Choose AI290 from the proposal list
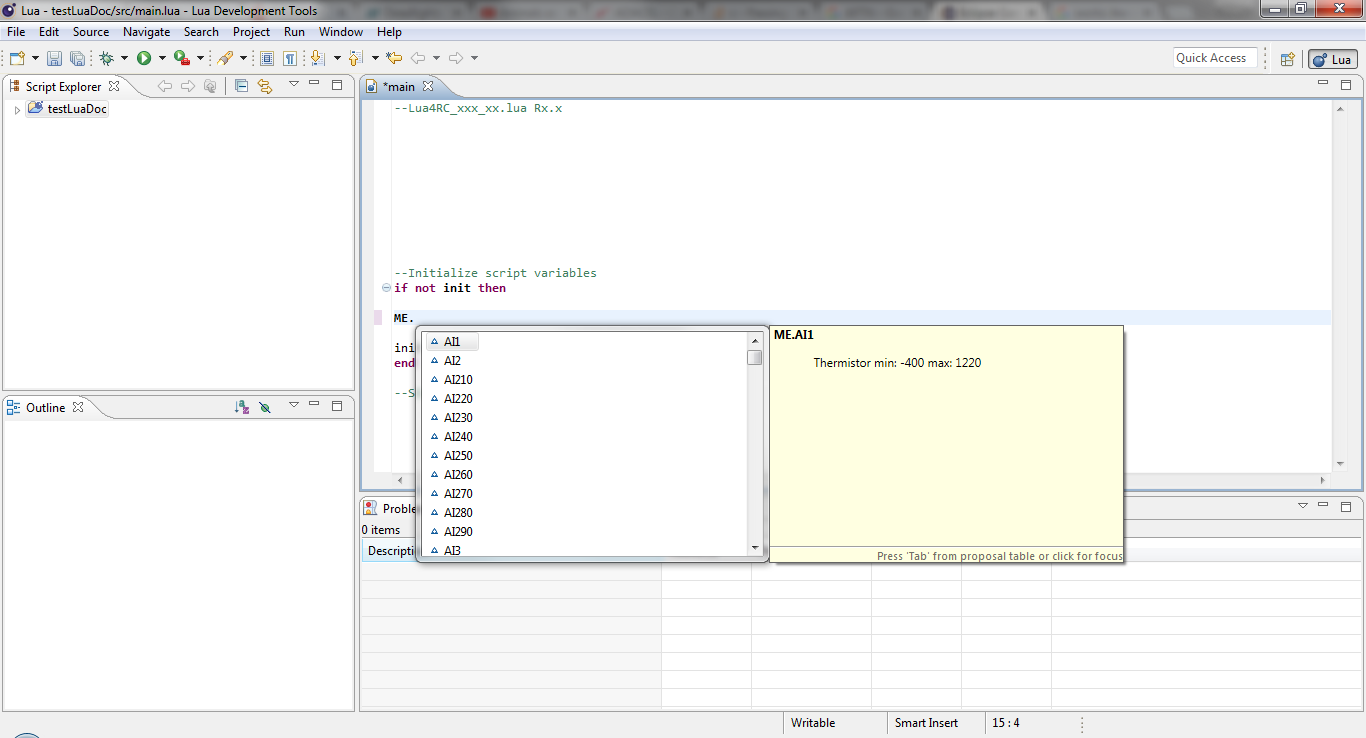1366x738 pixels. point(458,532)
